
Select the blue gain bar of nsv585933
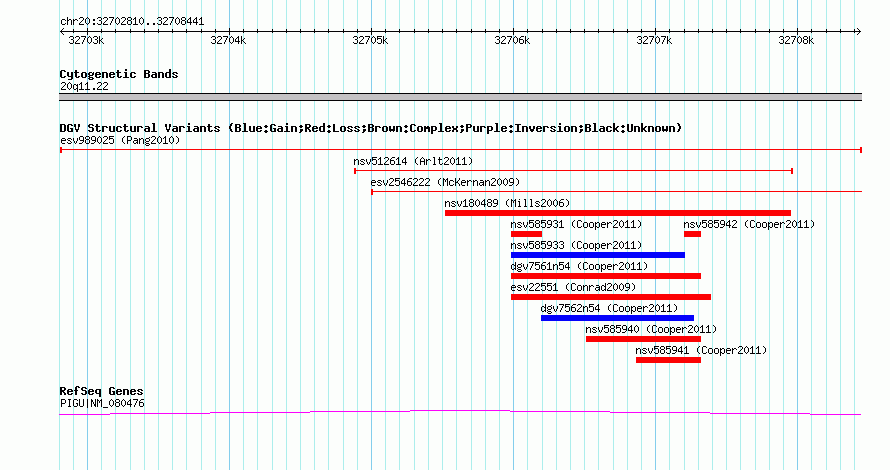[598, 255]
